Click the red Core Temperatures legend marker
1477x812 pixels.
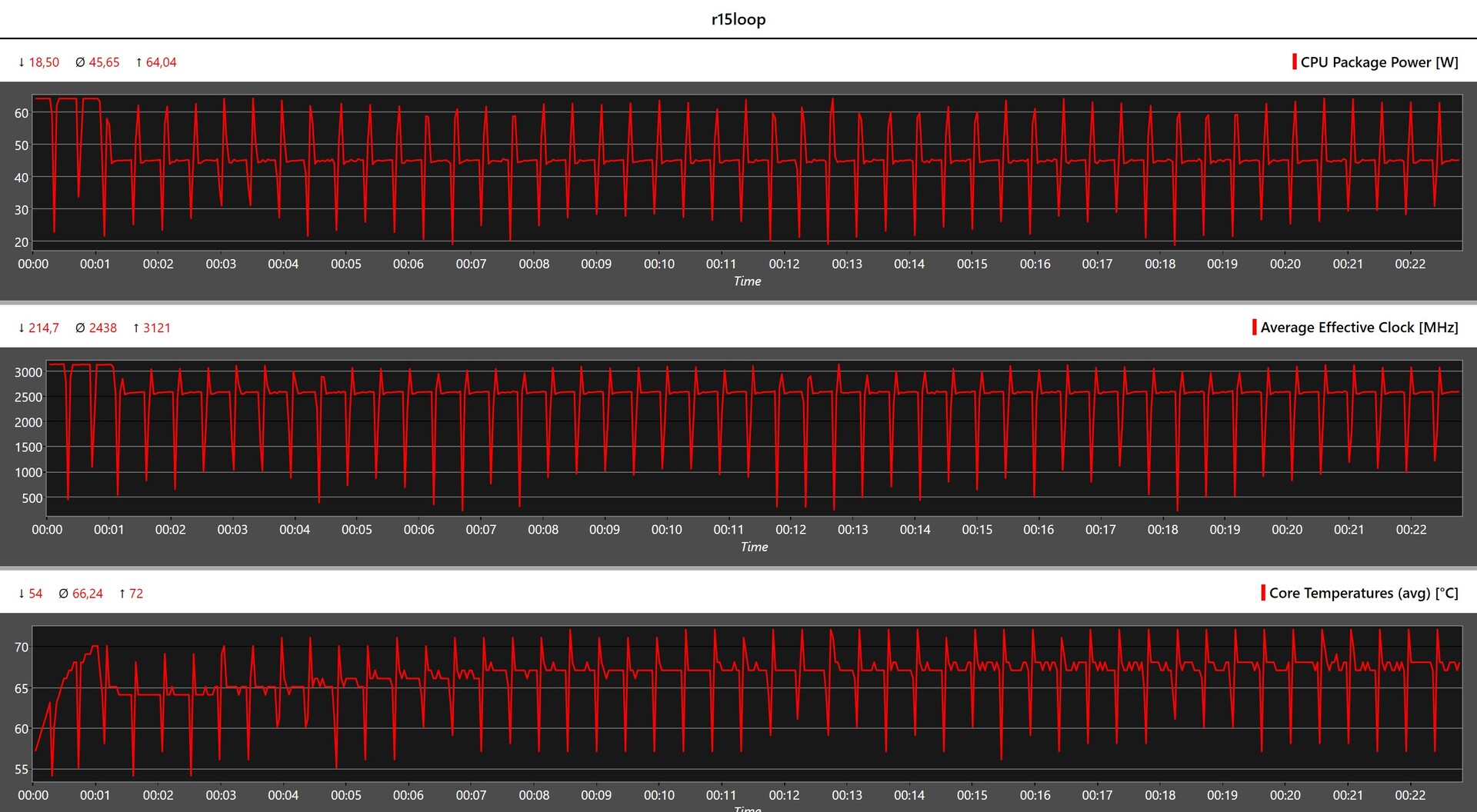point(1263,593)
